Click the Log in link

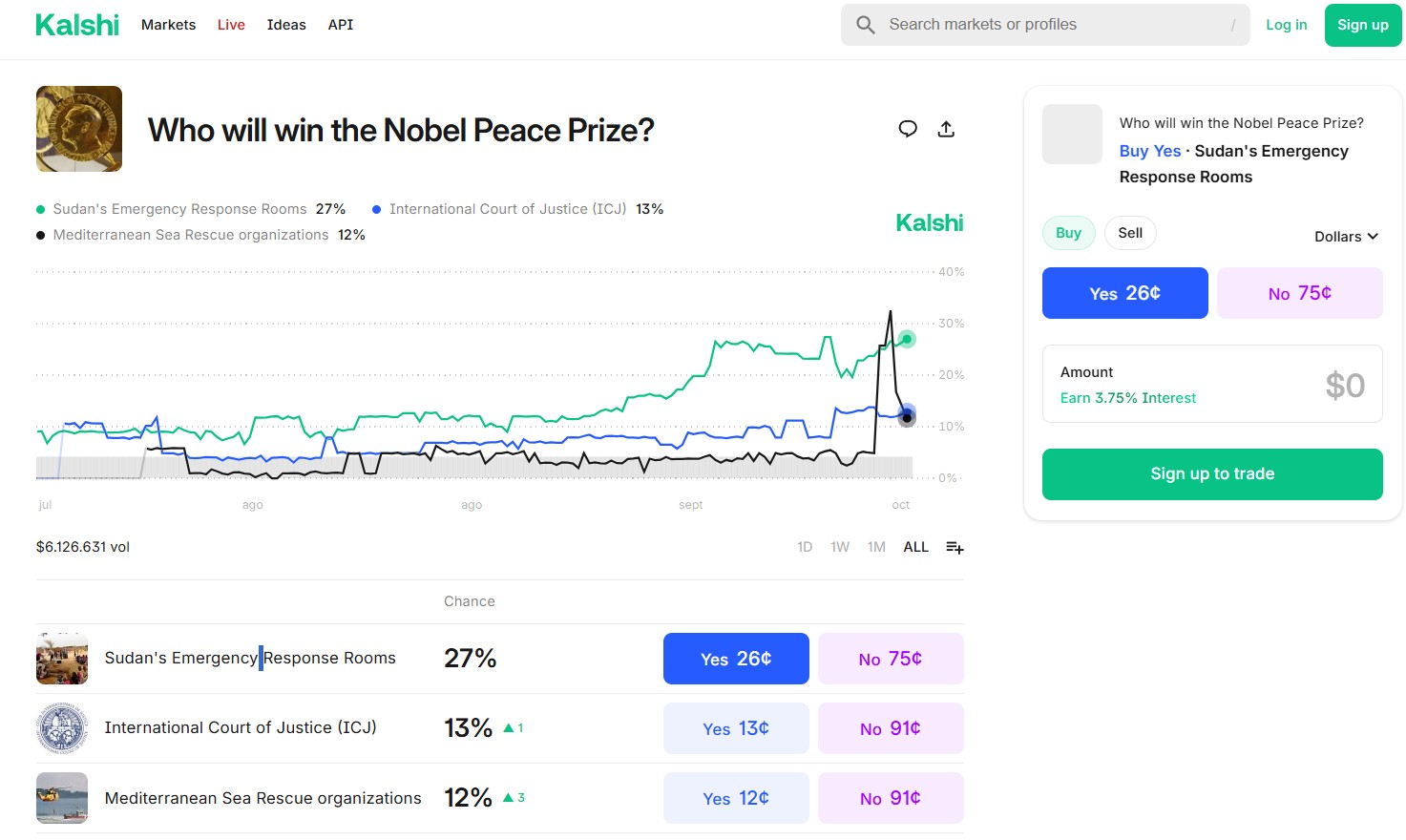pos(1286,25)
